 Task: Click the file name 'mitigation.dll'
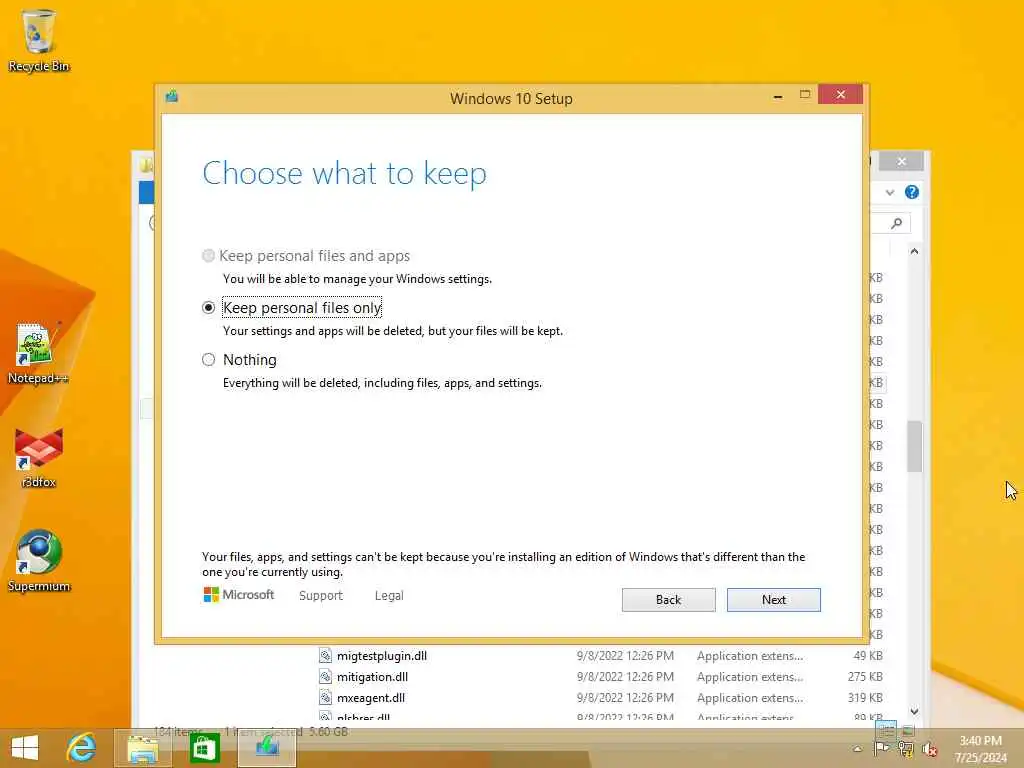coord(372,677)
